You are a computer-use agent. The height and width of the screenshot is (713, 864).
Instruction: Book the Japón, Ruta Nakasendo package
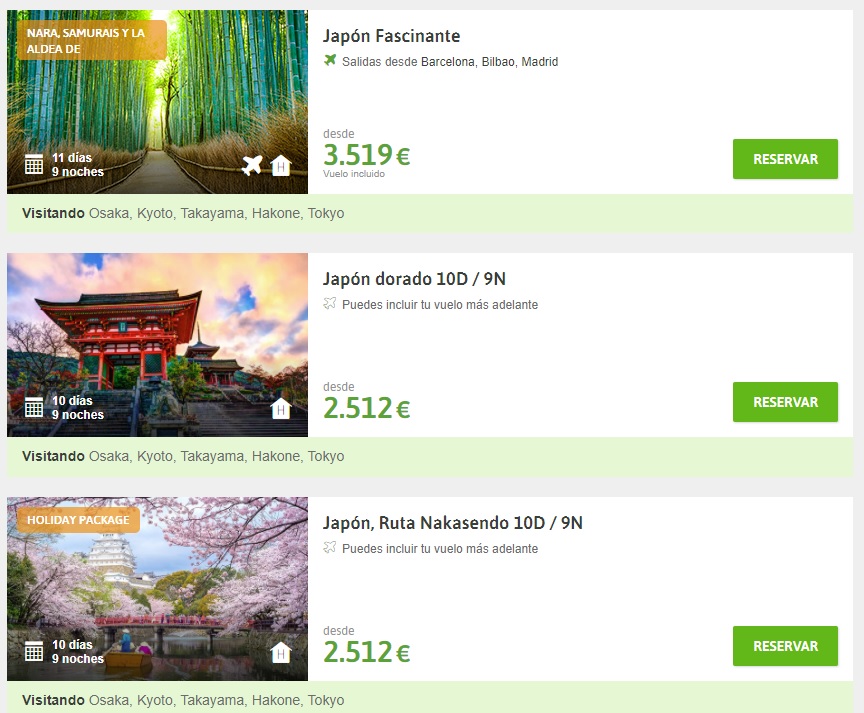point(785,646)
